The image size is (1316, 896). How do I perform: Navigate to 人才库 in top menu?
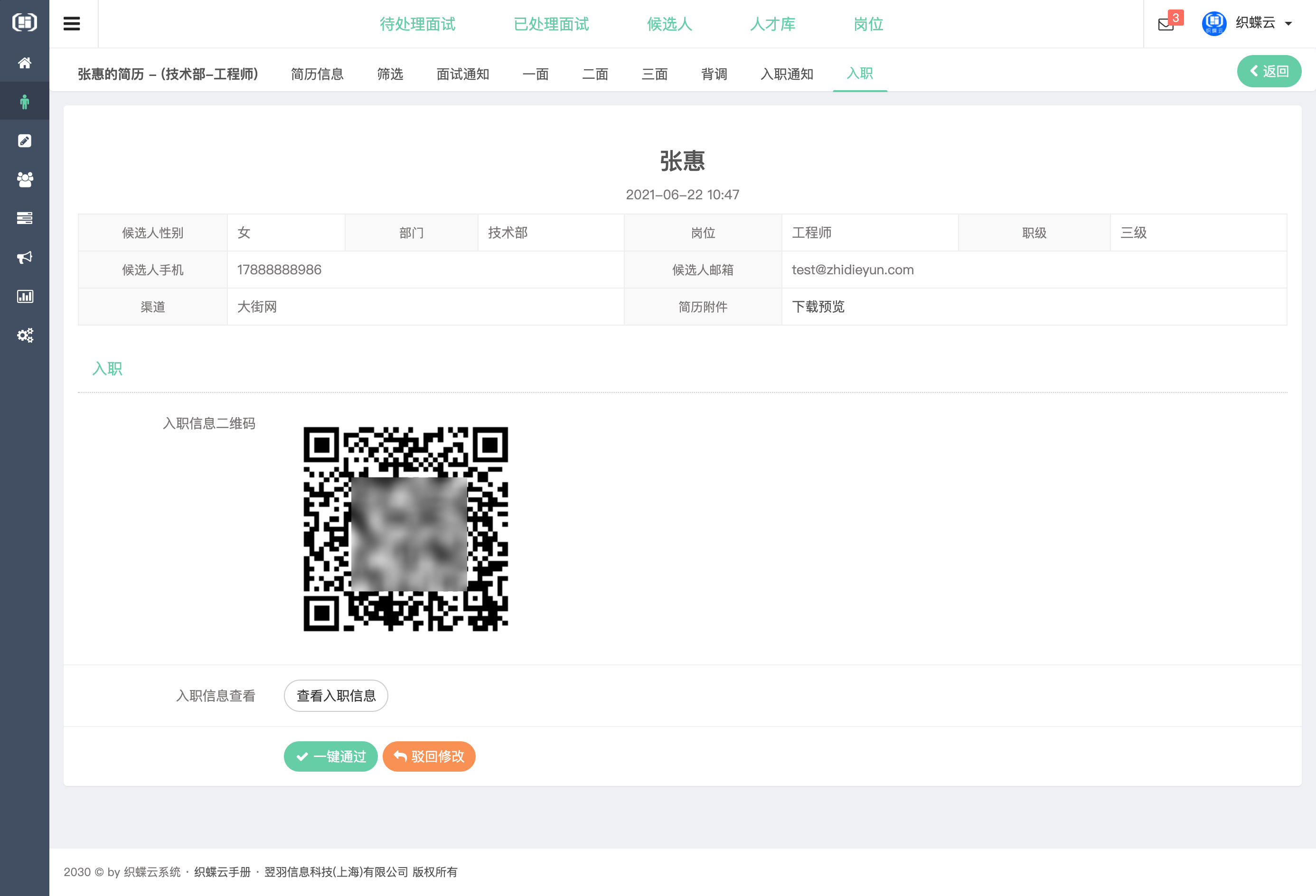(773, 24)
